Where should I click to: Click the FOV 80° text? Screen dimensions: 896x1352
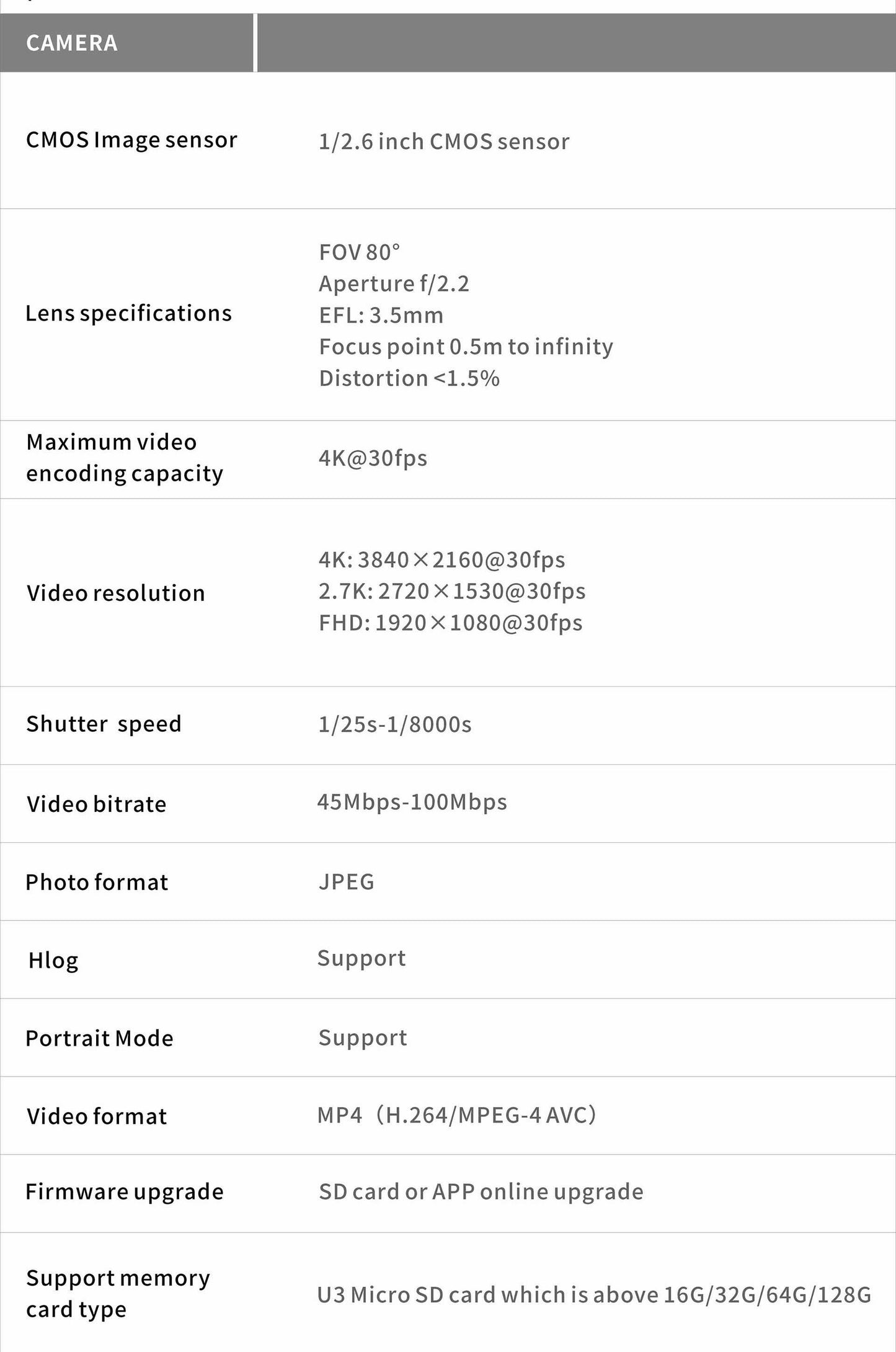click(x=360, y=252)
